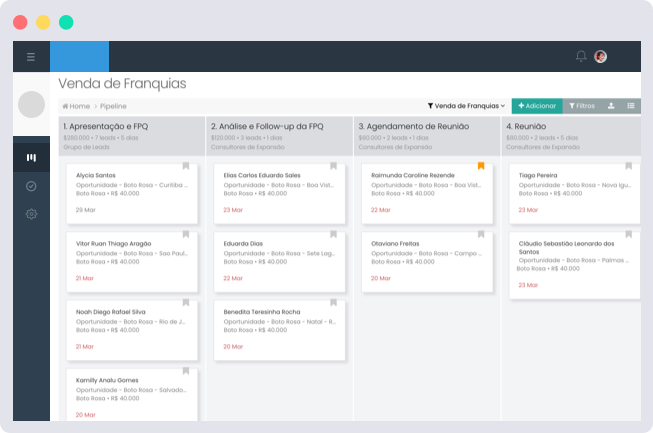653x433 pixels.
Task: Click the export upload icon button
Action: coord(611,106)
